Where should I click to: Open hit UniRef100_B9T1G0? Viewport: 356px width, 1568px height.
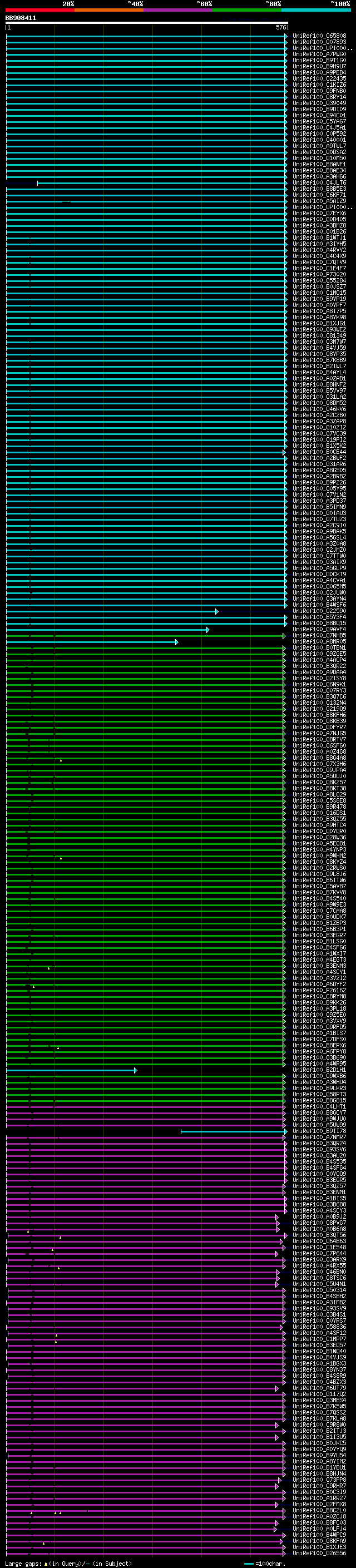pos(319,60)
